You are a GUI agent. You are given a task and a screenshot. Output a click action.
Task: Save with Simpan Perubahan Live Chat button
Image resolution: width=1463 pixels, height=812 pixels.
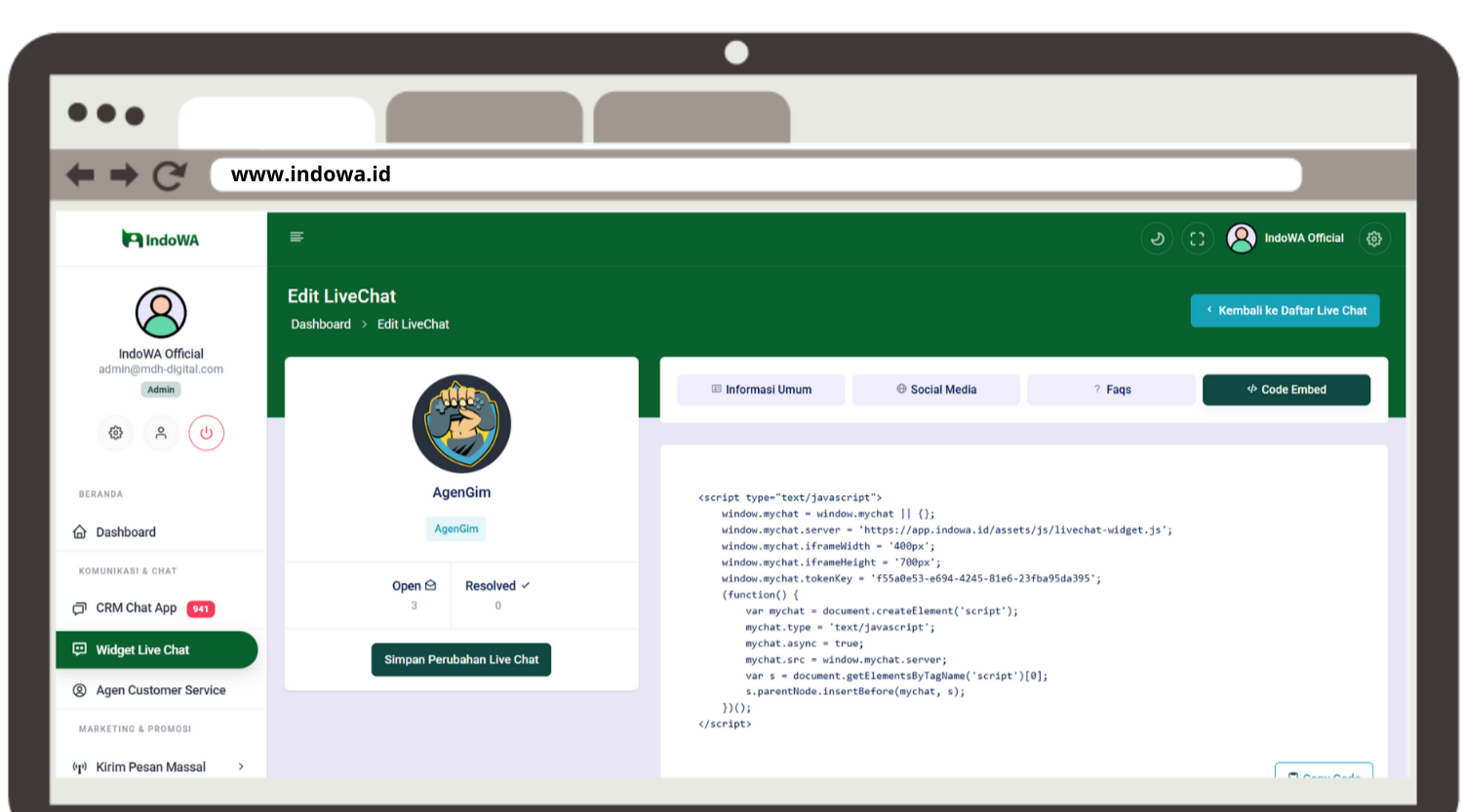(461, 660)
